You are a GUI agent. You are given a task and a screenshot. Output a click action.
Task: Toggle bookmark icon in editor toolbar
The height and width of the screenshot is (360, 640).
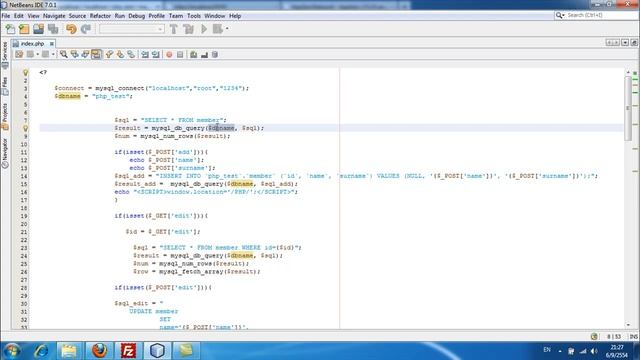[x=131, y=54]
